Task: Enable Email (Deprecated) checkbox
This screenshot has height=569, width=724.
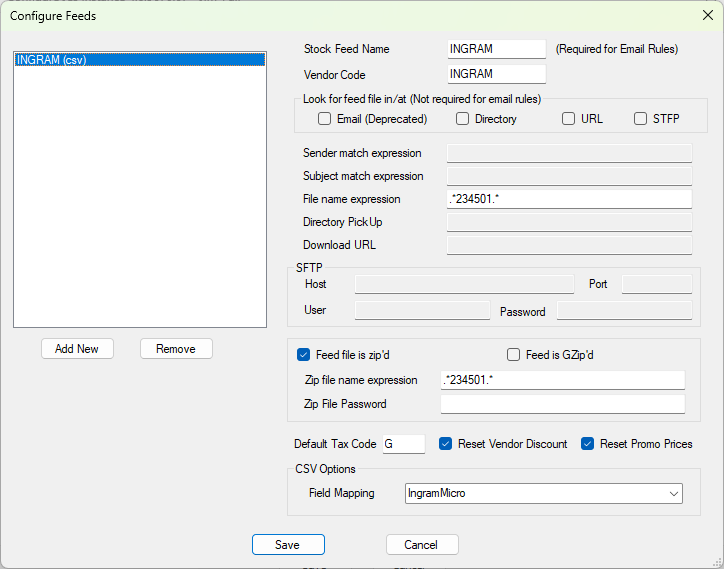Action: coord(324,119)
